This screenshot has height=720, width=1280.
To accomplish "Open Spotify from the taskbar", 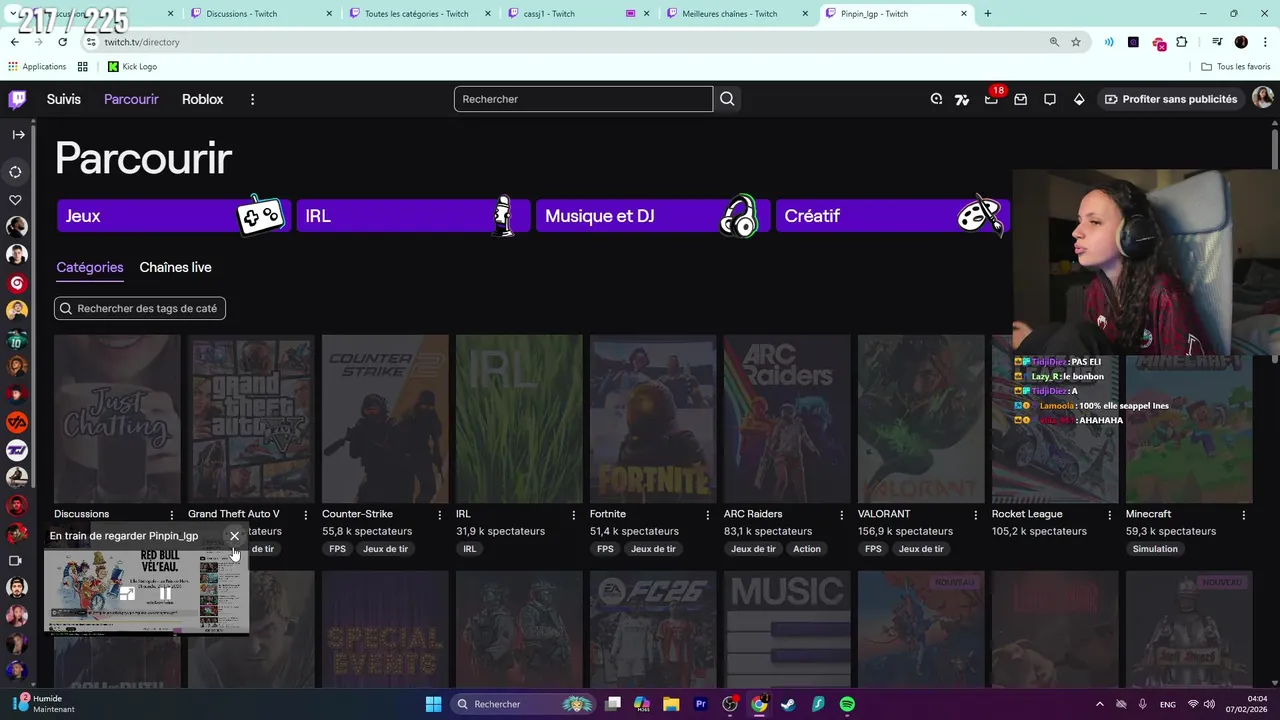I will point(847,704).
